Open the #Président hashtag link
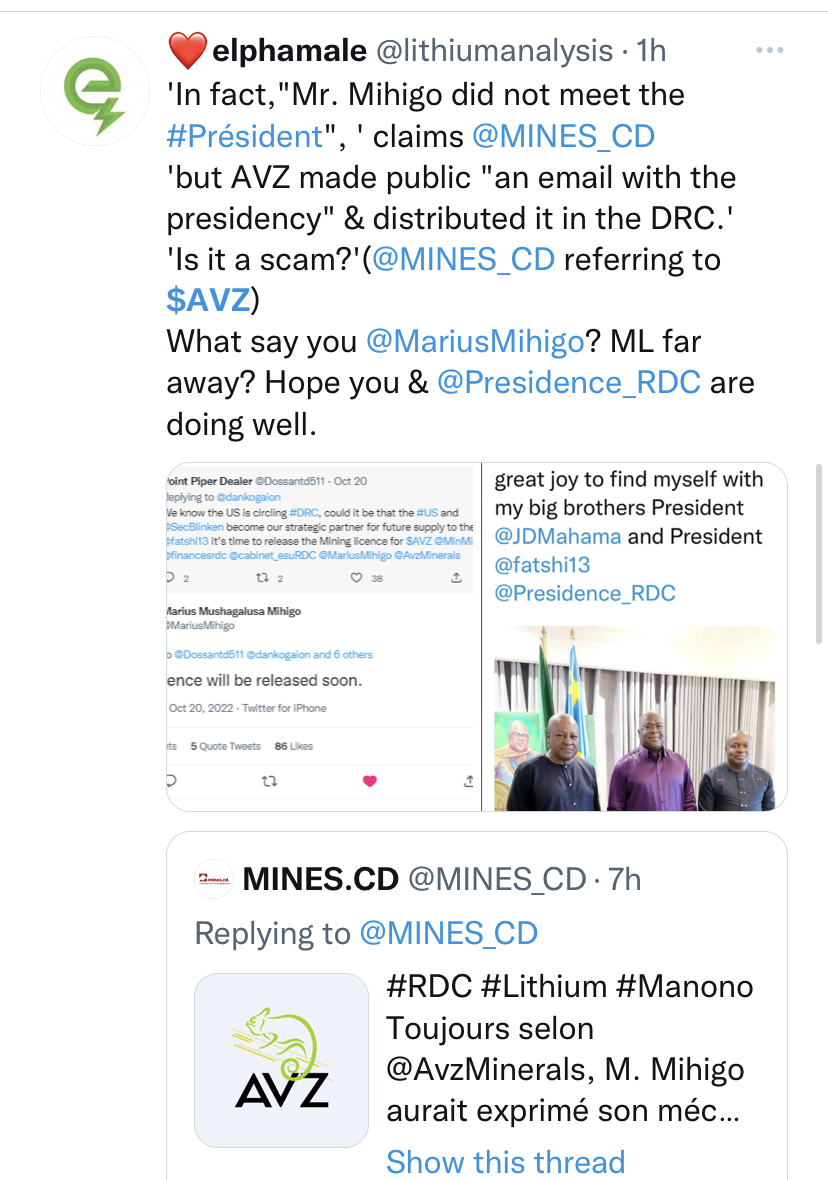 click(x=244, y=136)
